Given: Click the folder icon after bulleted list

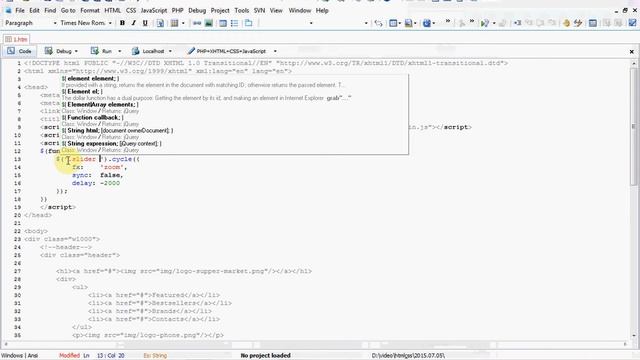Looking at the screenshot, I should click(248, 23).
